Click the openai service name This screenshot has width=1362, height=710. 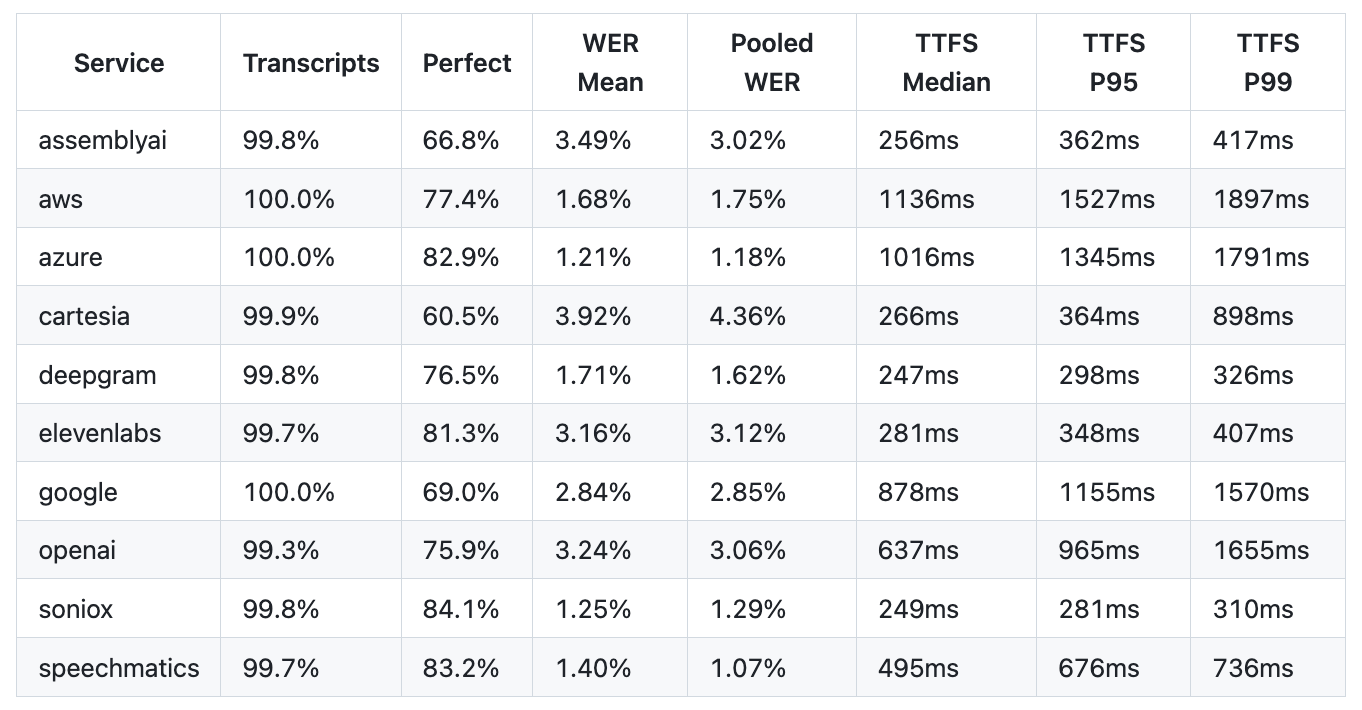tap(77, 550)
